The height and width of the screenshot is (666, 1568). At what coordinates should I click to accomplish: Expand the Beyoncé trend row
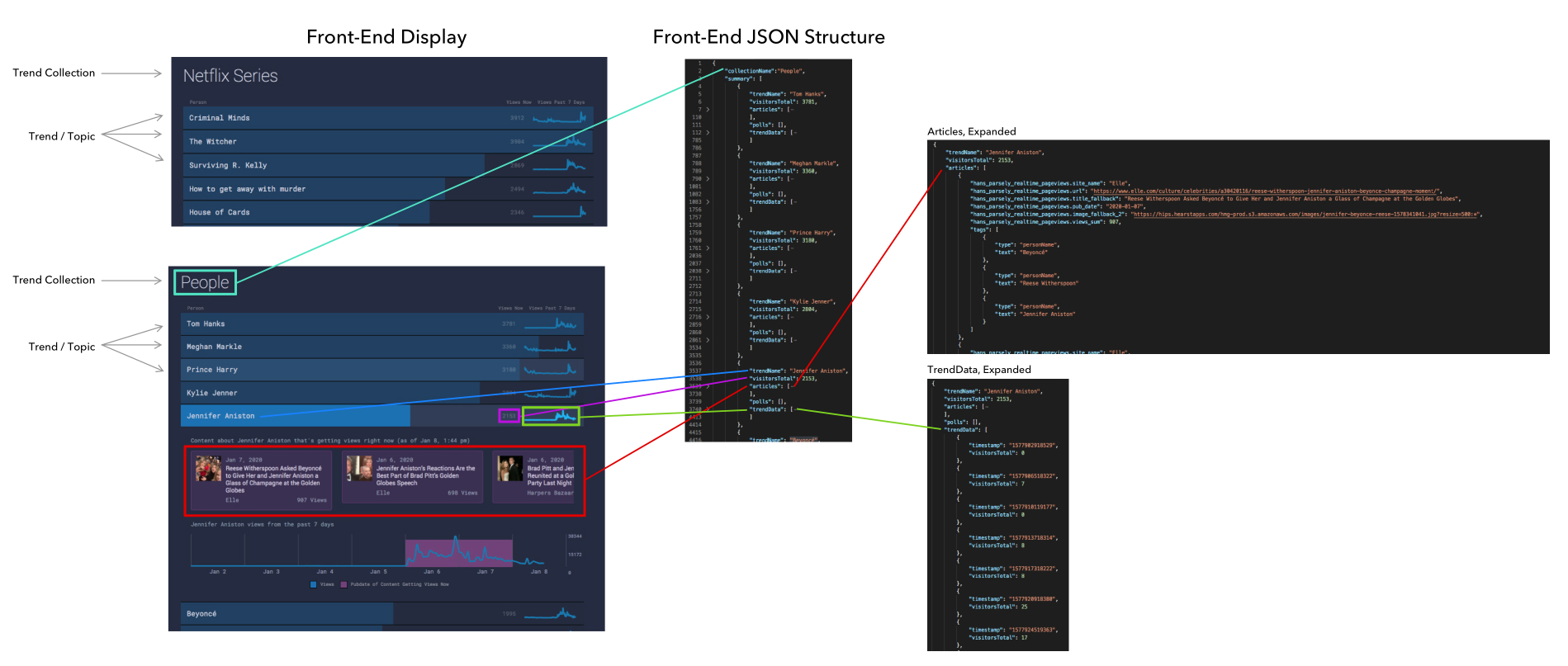[x=382, y=613]
